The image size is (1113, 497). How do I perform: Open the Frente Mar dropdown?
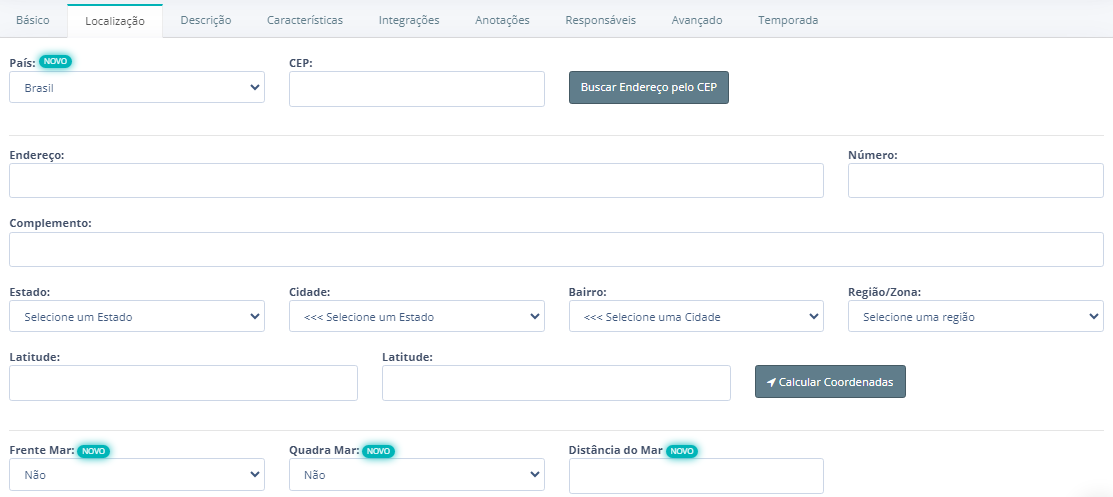137,474
